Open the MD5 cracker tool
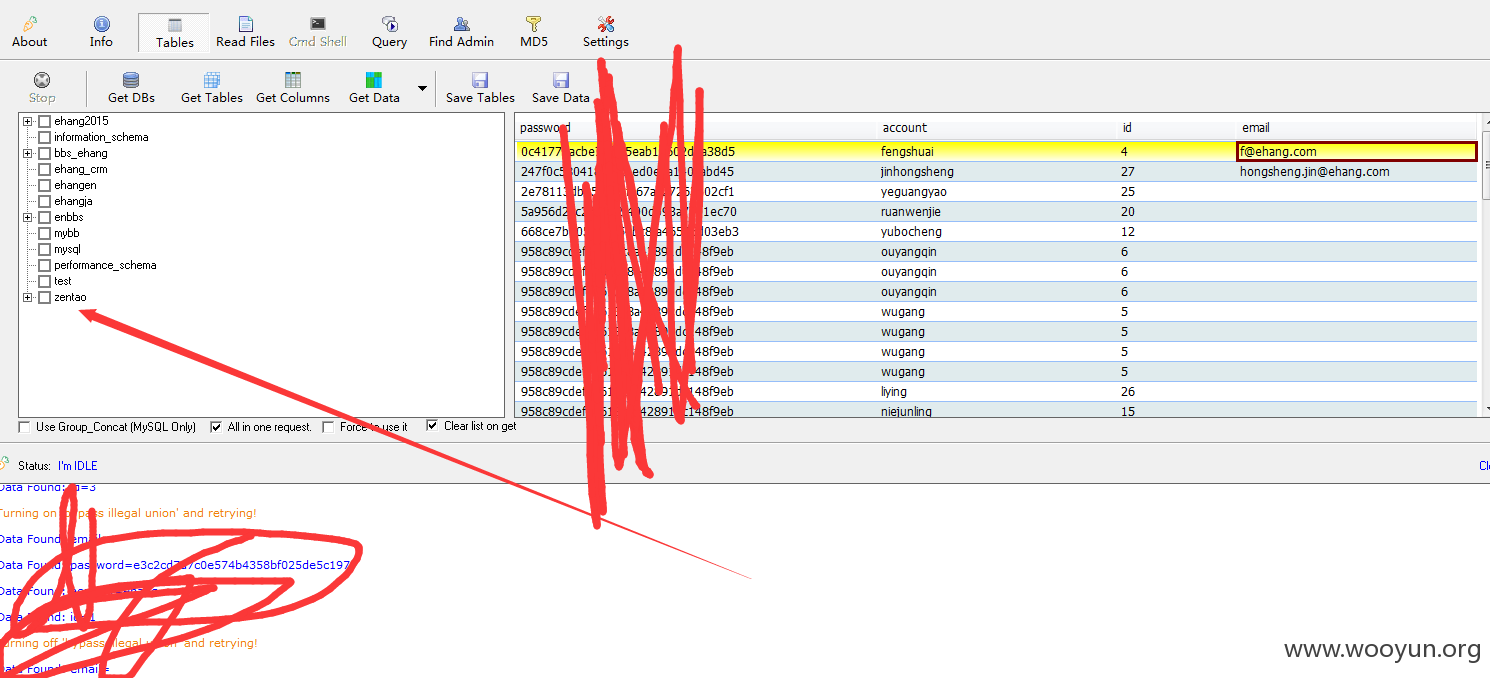 point(534,32)
